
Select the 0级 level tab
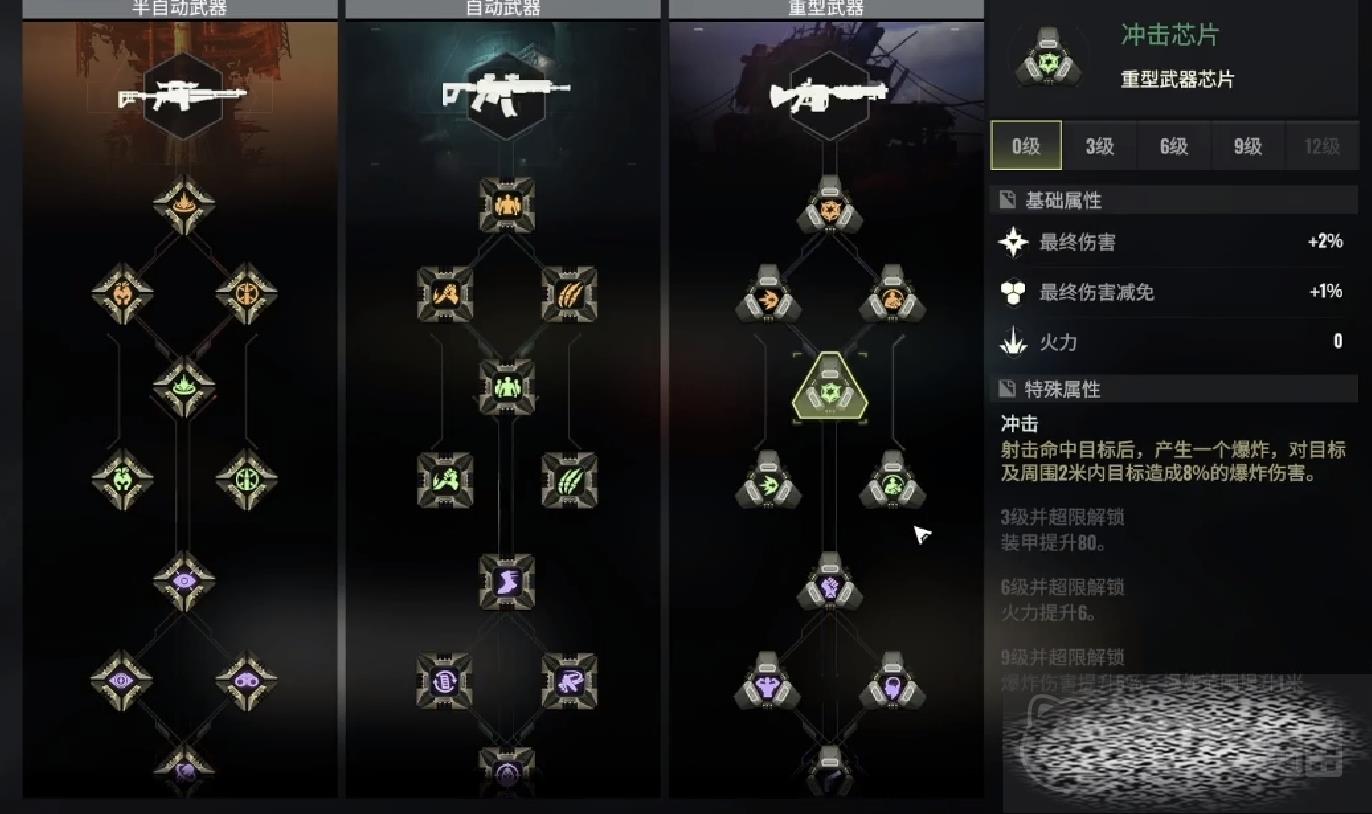[x=1026, y=147]
